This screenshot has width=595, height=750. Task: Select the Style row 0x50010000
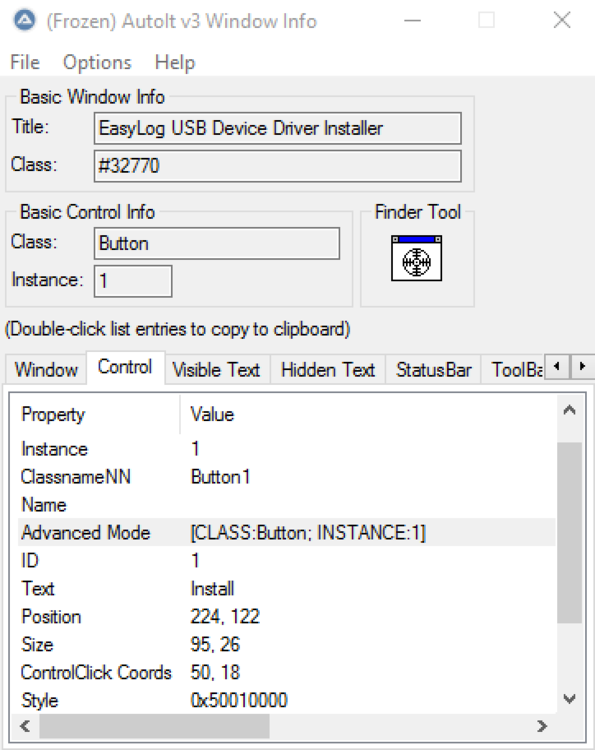[287, 700]
